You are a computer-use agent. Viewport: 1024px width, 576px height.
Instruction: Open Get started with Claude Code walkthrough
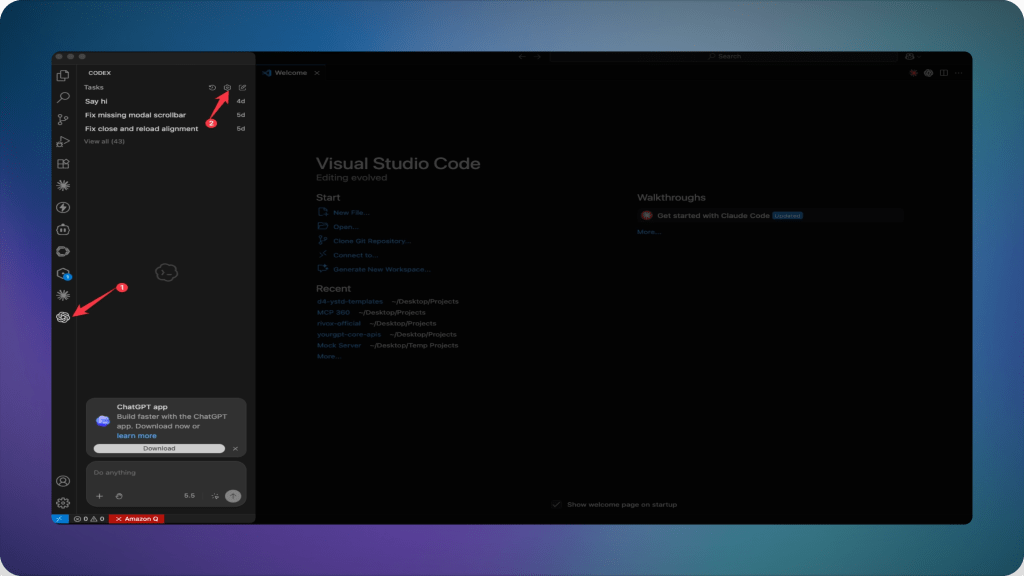pyautogui.click(x=771, y=216)
